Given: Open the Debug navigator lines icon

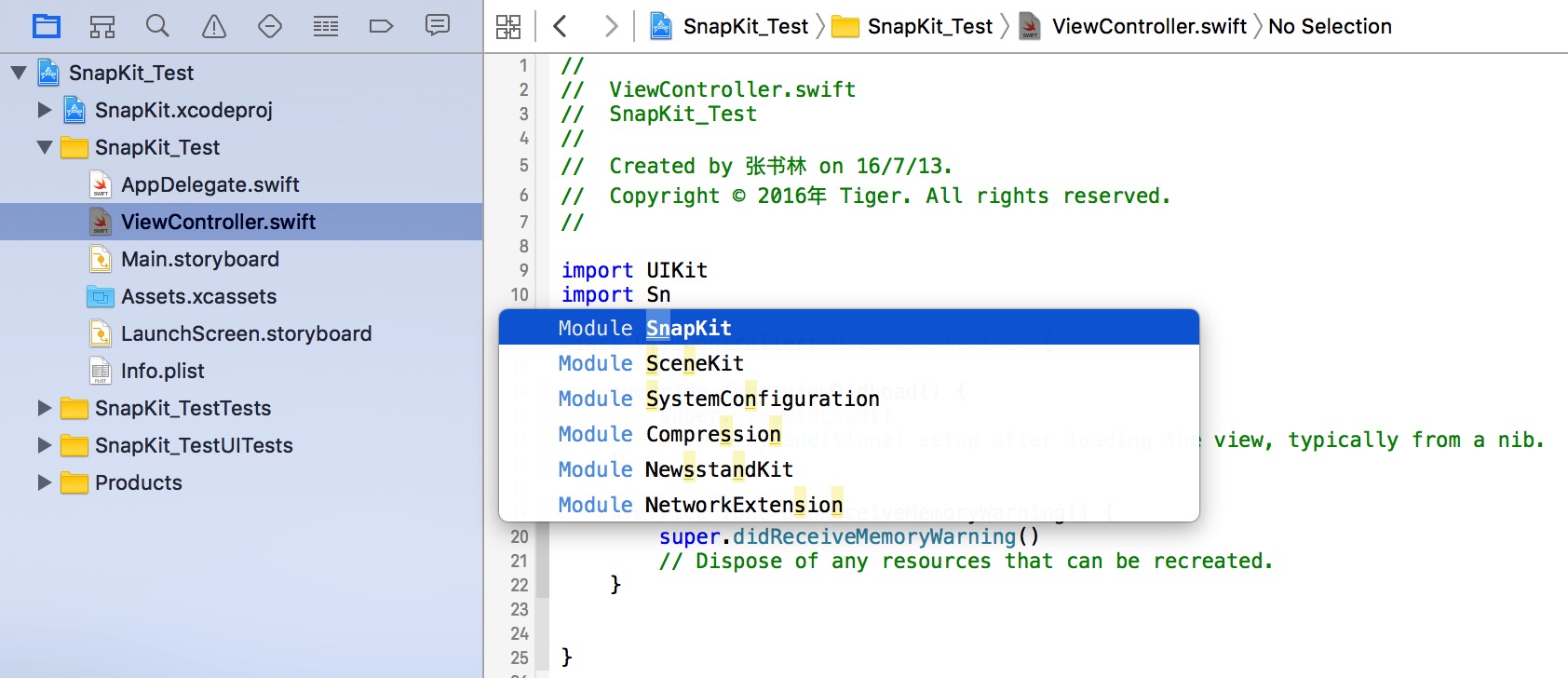Looking at the screenshot, I should (x=326, y=26).
